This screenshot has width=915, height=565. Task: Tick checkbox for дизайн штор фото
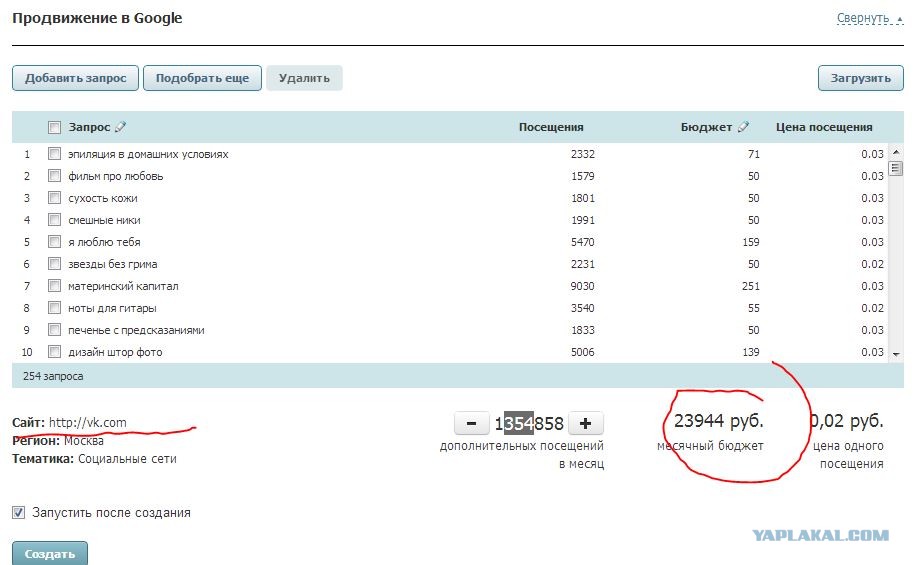coord(55,352)
